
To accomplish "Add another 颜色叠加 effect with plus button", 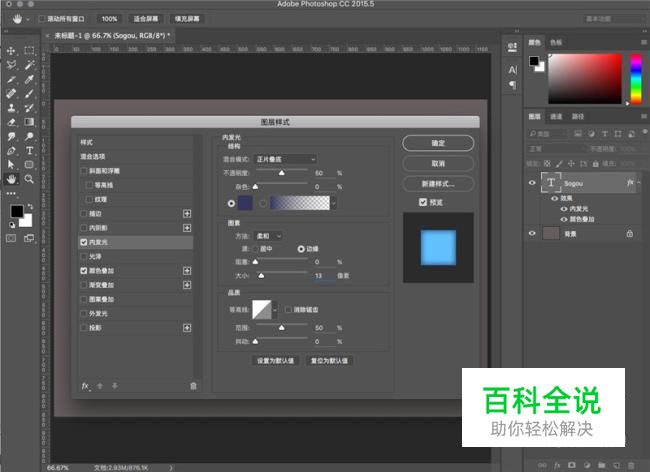I will click(x=187, y=271).
